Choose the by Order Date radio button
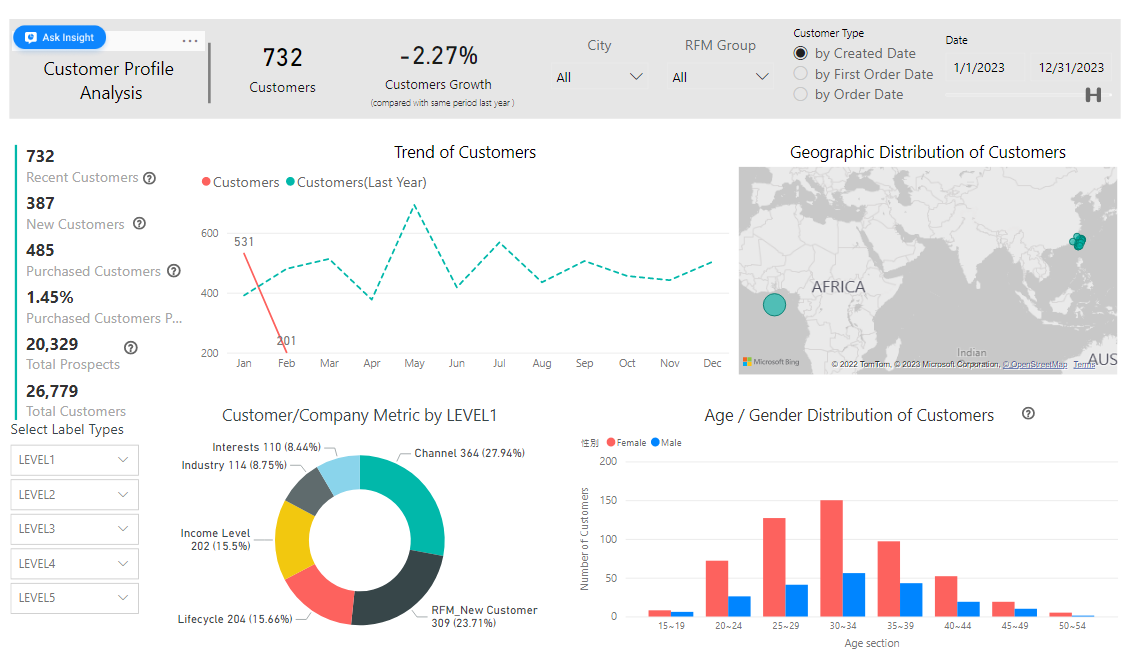1132x669 pixels. click(800, 94)
